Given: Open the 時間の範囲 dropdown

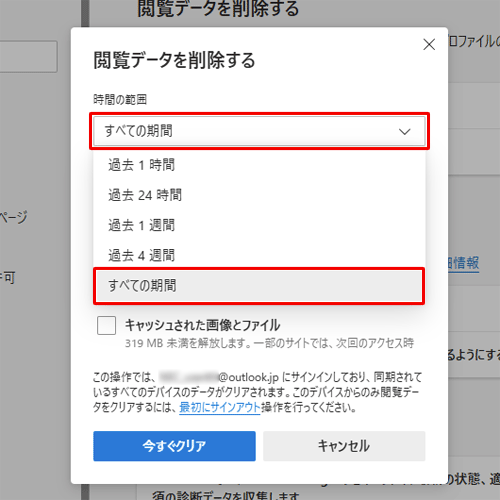Looking at the screenshot, I should 259,131.
